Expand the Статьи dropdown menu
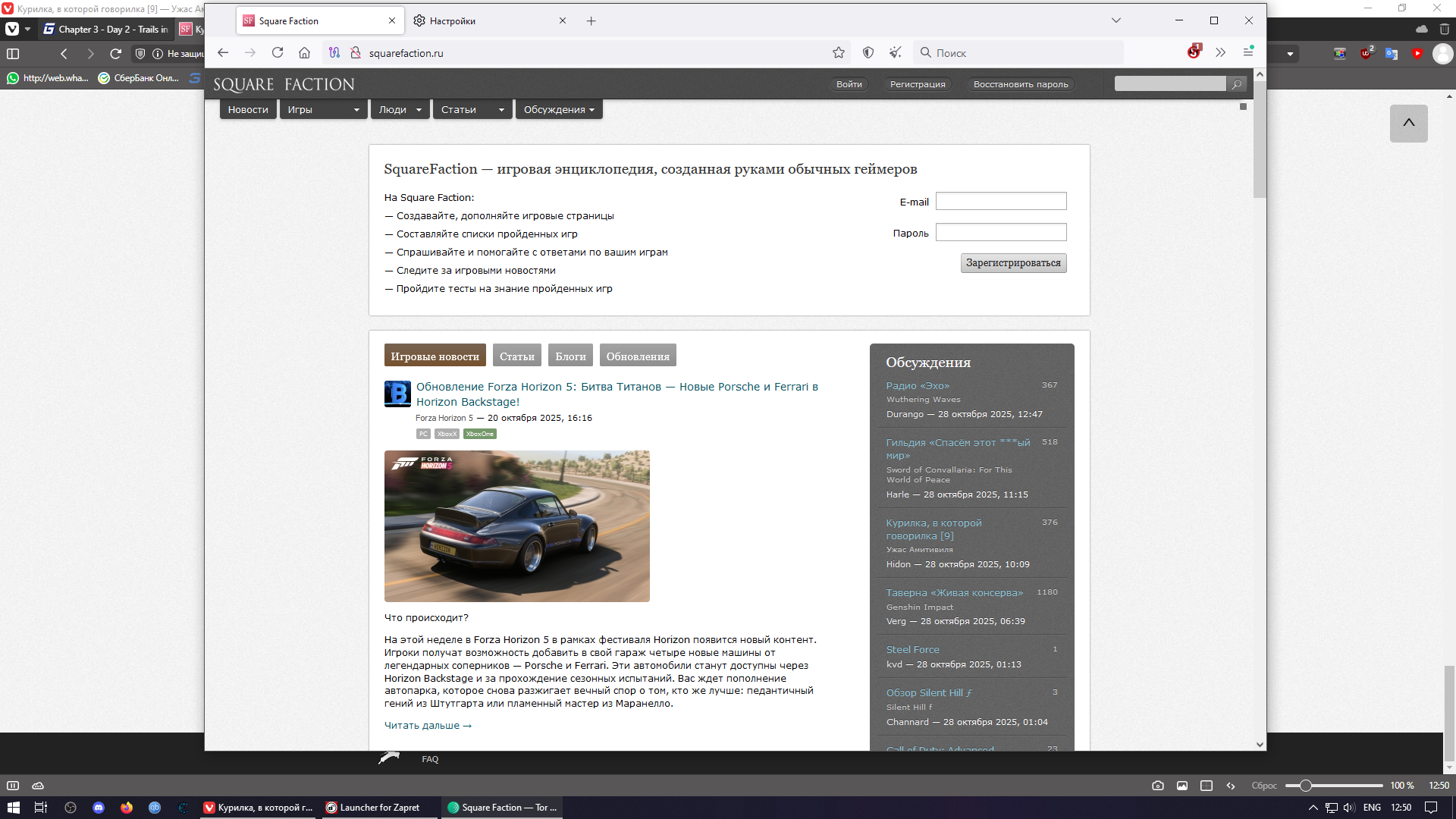Screen dimensions: 1456x819 tap(501, 110)
